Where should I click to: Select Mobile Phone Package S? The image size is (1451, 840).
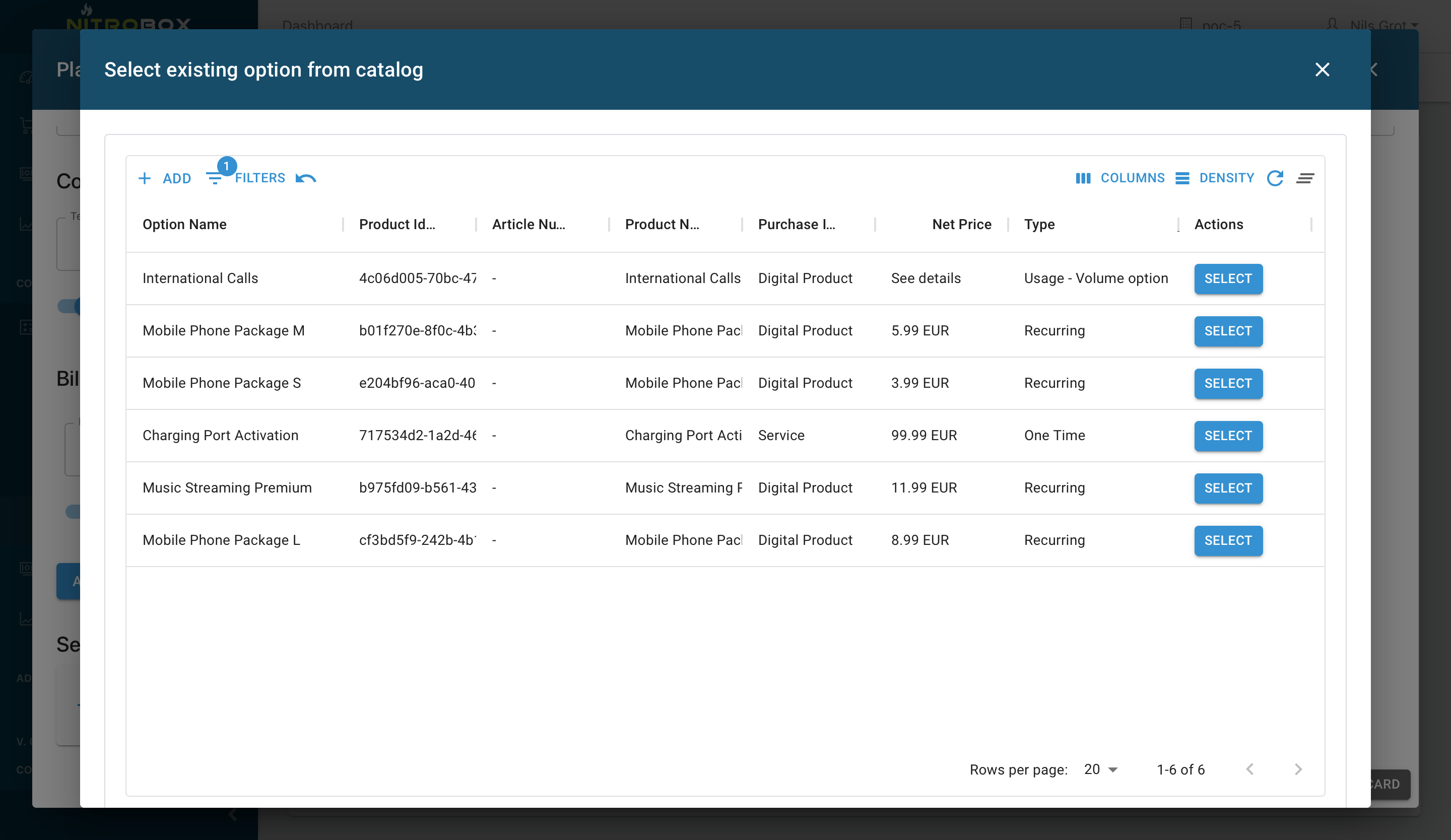point(1228,384)
